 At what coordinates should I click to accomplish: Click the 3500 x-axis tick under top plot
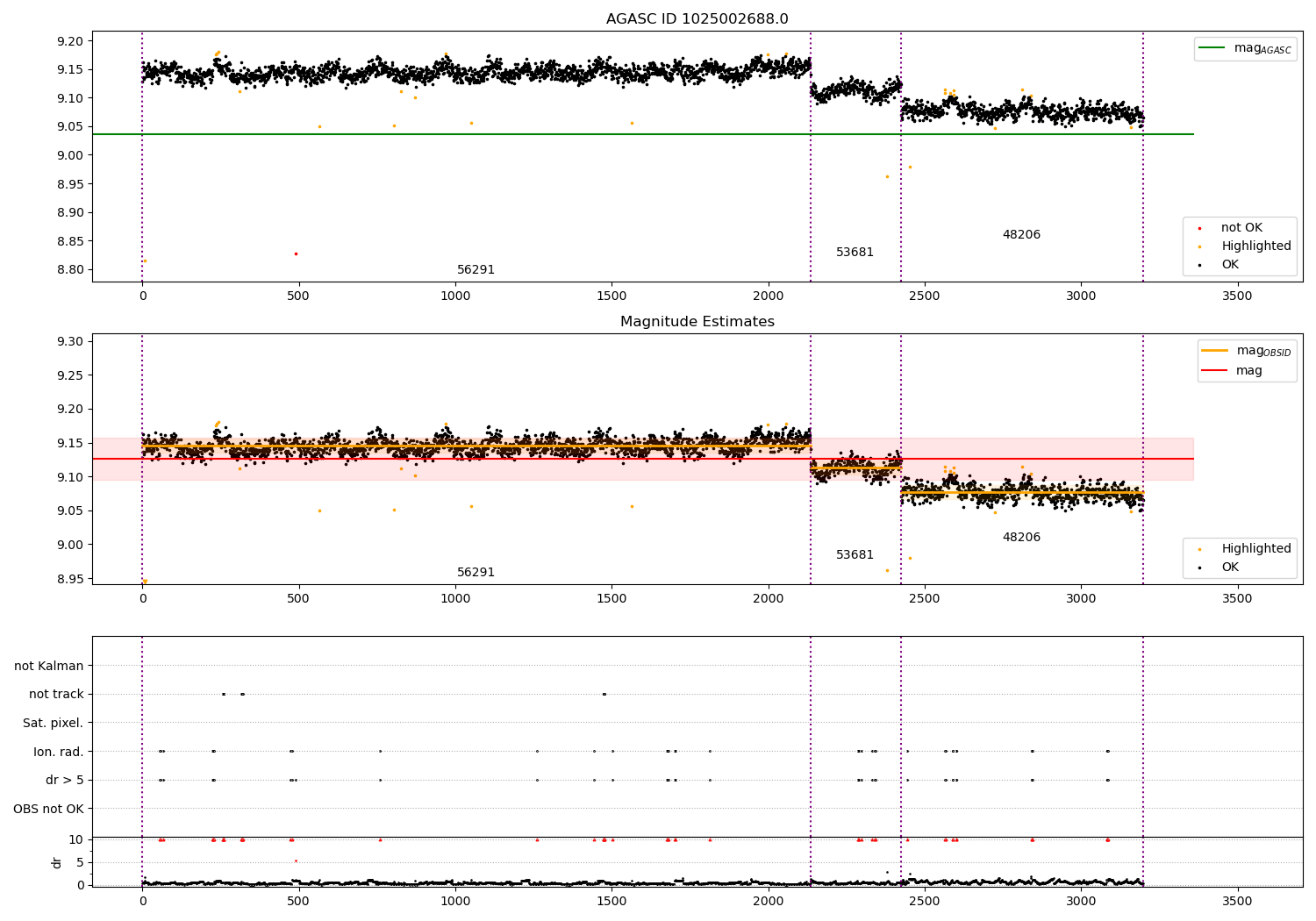click(x=1237, y=296)
